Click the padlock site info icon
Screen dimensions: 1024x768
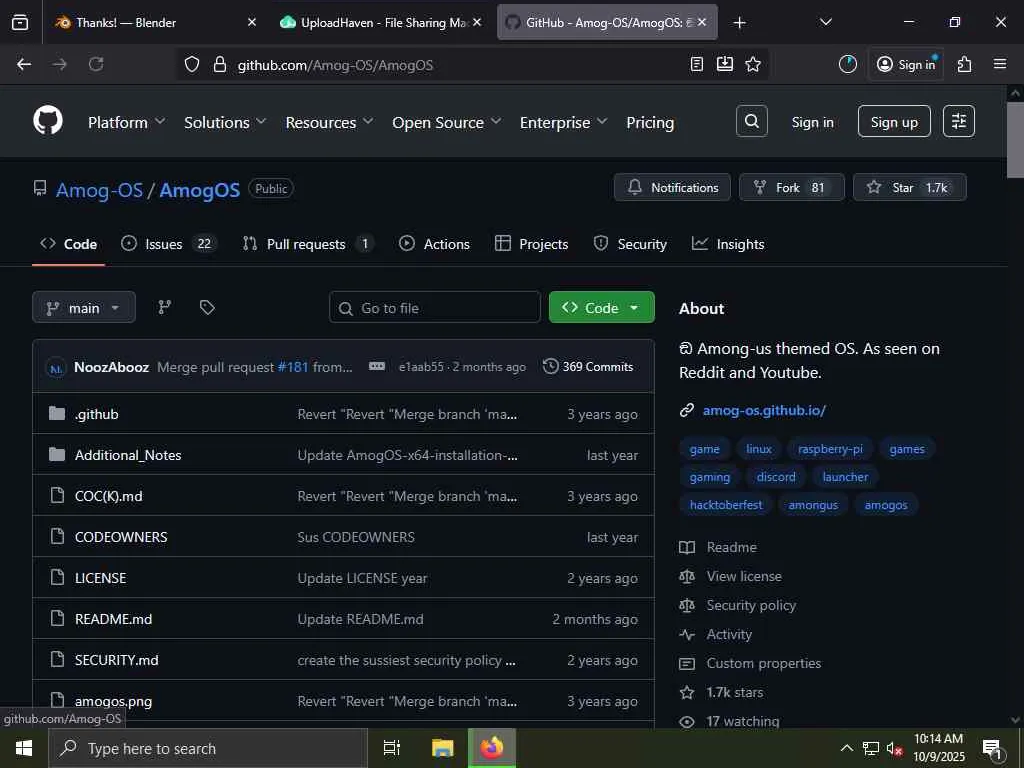(220, 64)
